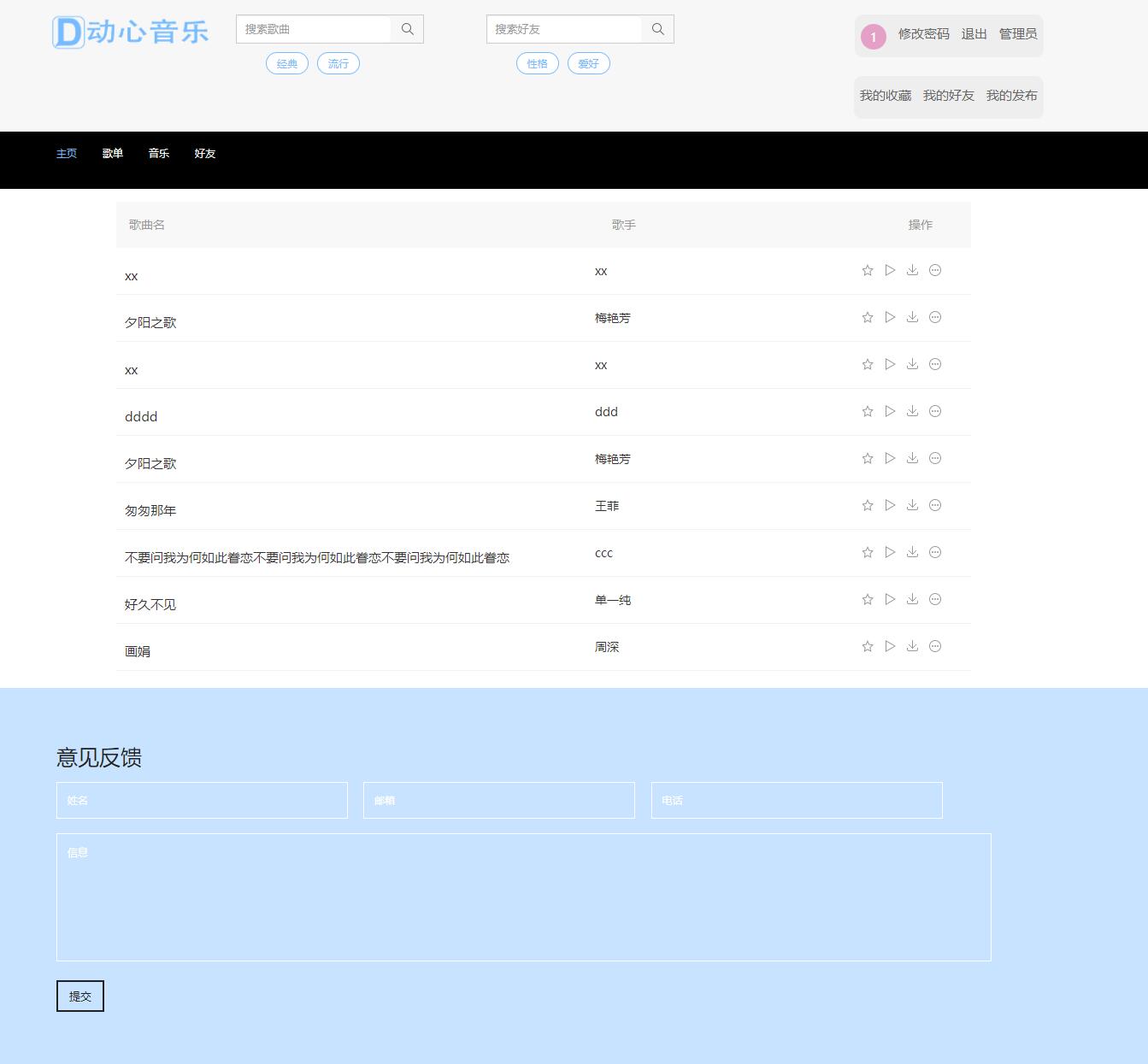1148x1064 pixels.
Task: Open more options for 好久不见
Action: pos(934,599)
